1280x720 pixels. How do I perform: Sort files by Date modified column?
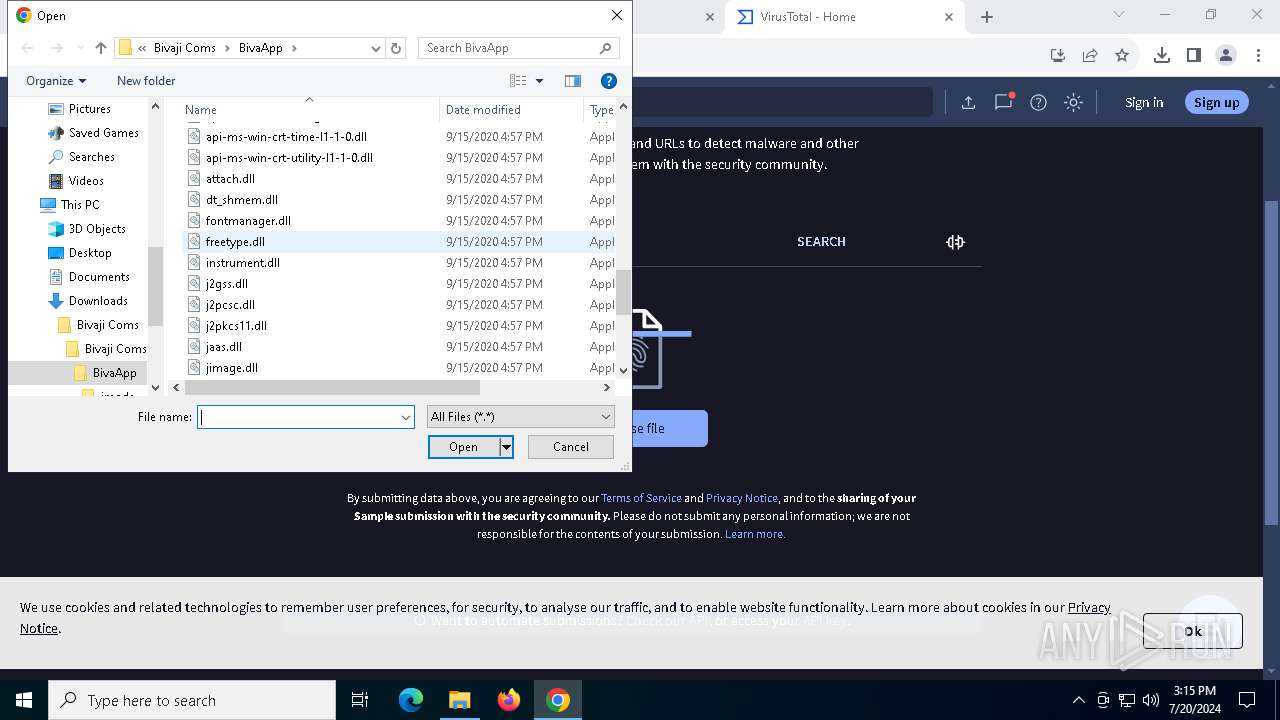(x=511, y=110)
